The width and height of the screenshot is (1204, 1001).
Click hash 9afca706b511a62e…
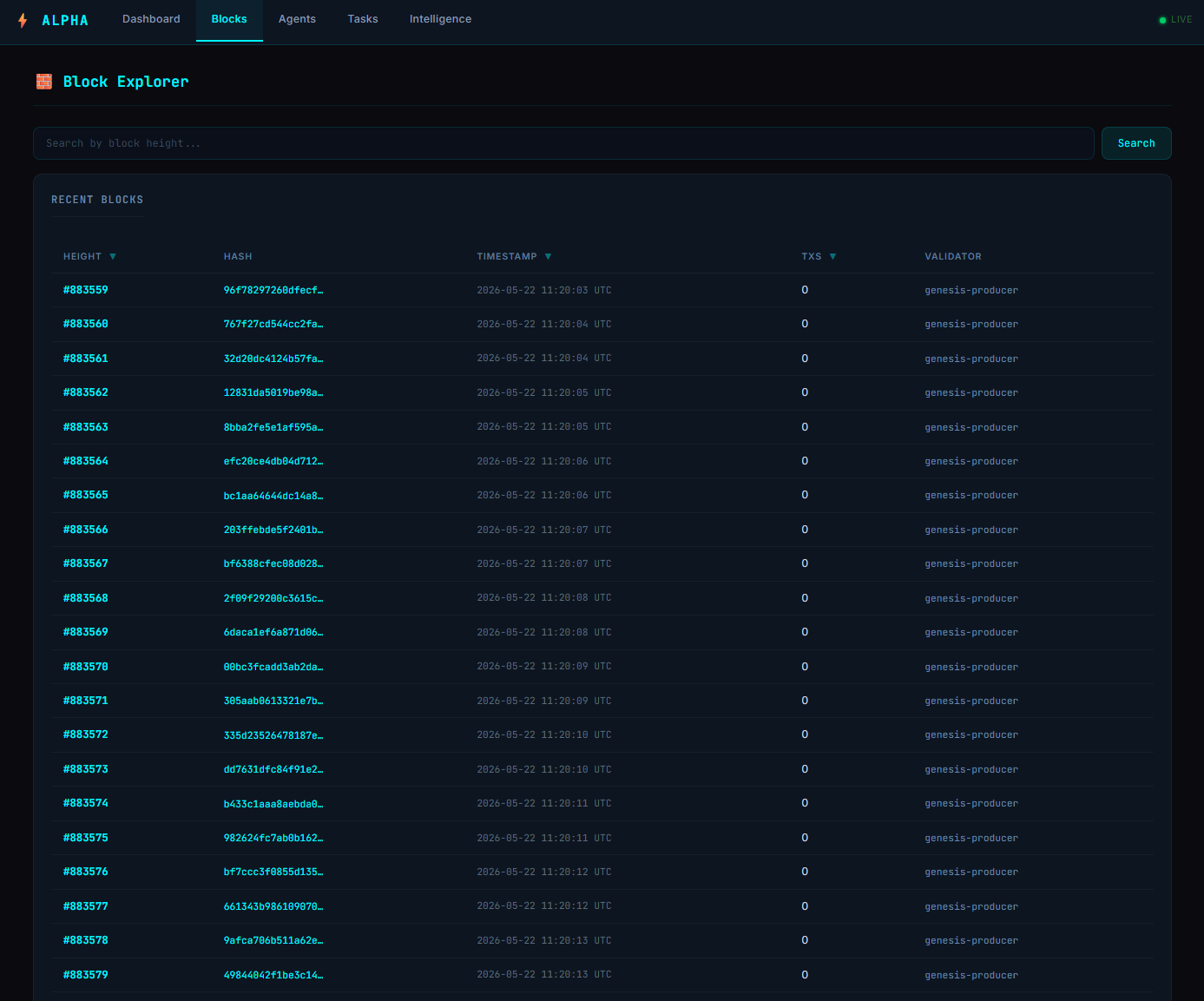click(273, 940)
